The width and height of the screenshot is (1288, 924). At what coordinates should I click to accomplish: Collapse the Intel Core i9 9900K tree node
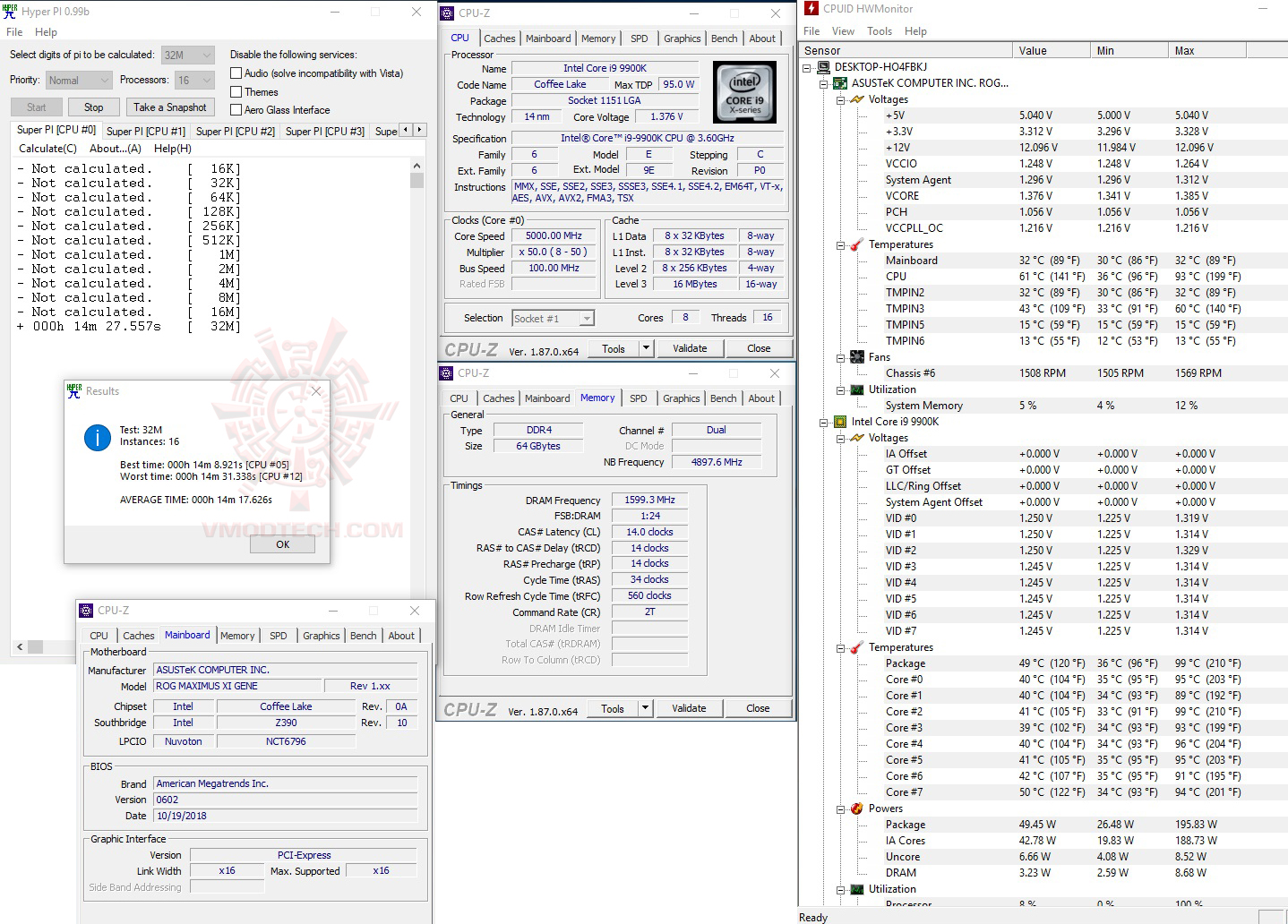pyautogui.click(x=826, y=421)
